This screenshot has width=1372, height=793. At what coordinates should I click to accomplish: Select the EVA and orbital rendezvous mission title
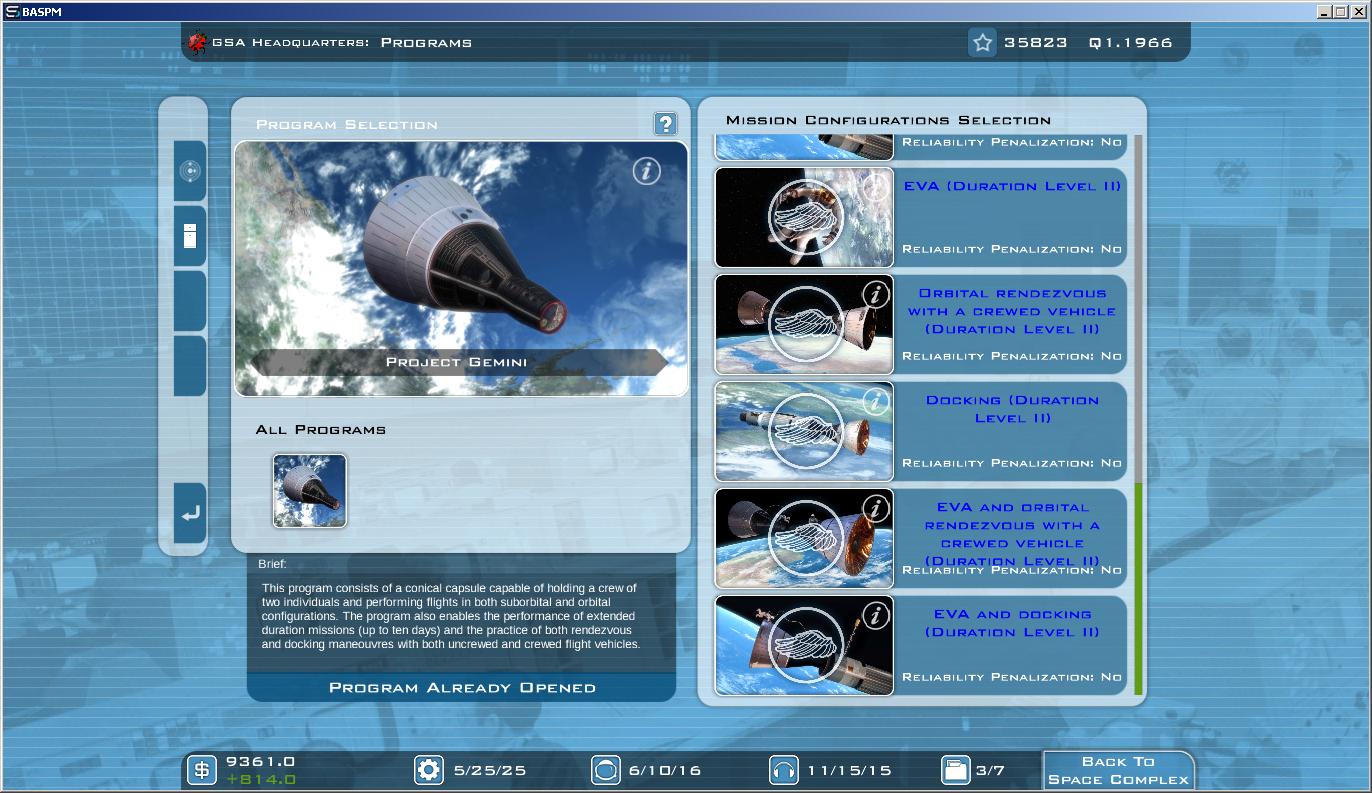coord(1012,534)
